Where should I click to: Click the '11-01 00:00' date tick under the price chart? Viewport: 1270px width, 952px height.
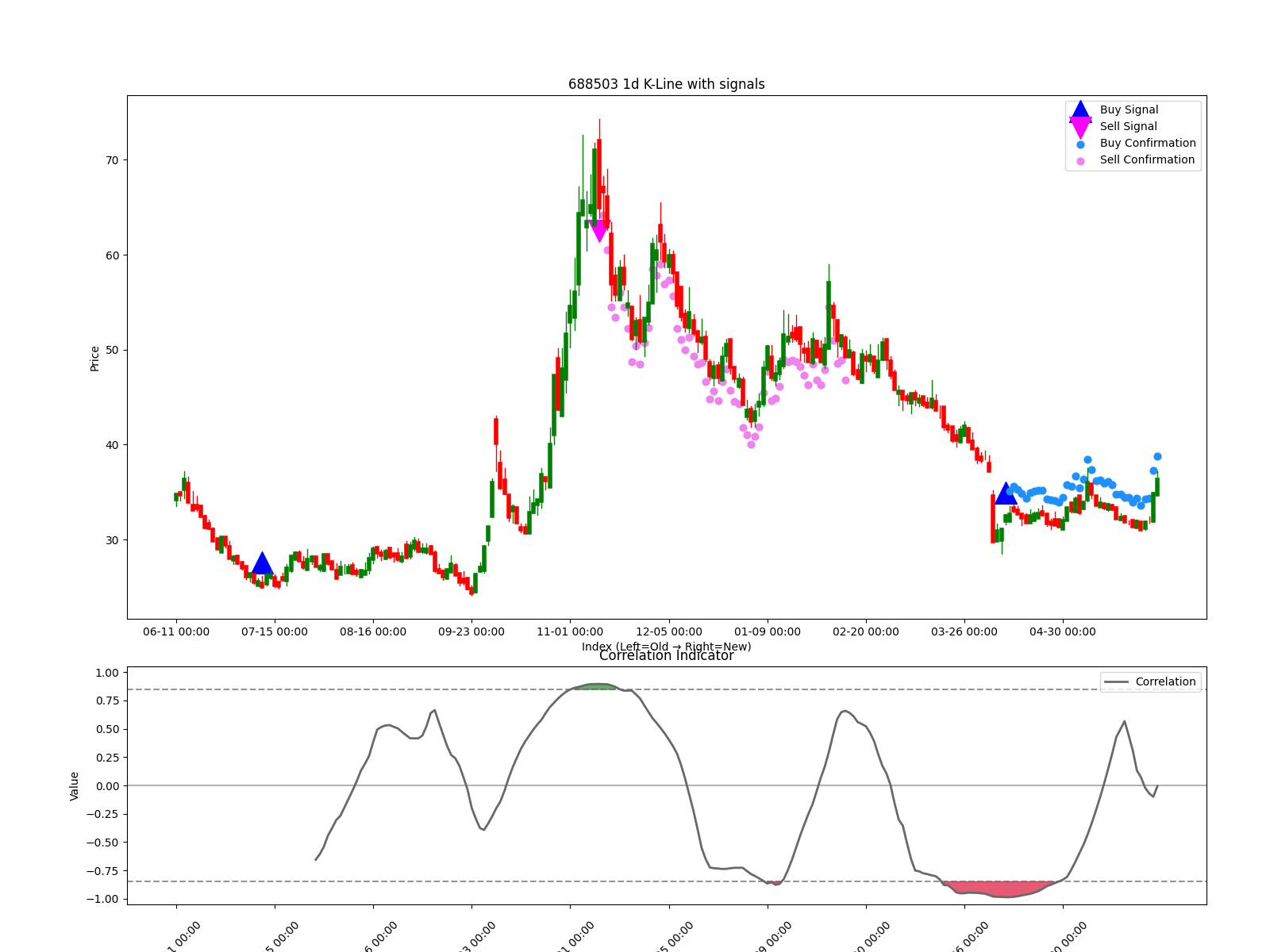pos(570,632)
